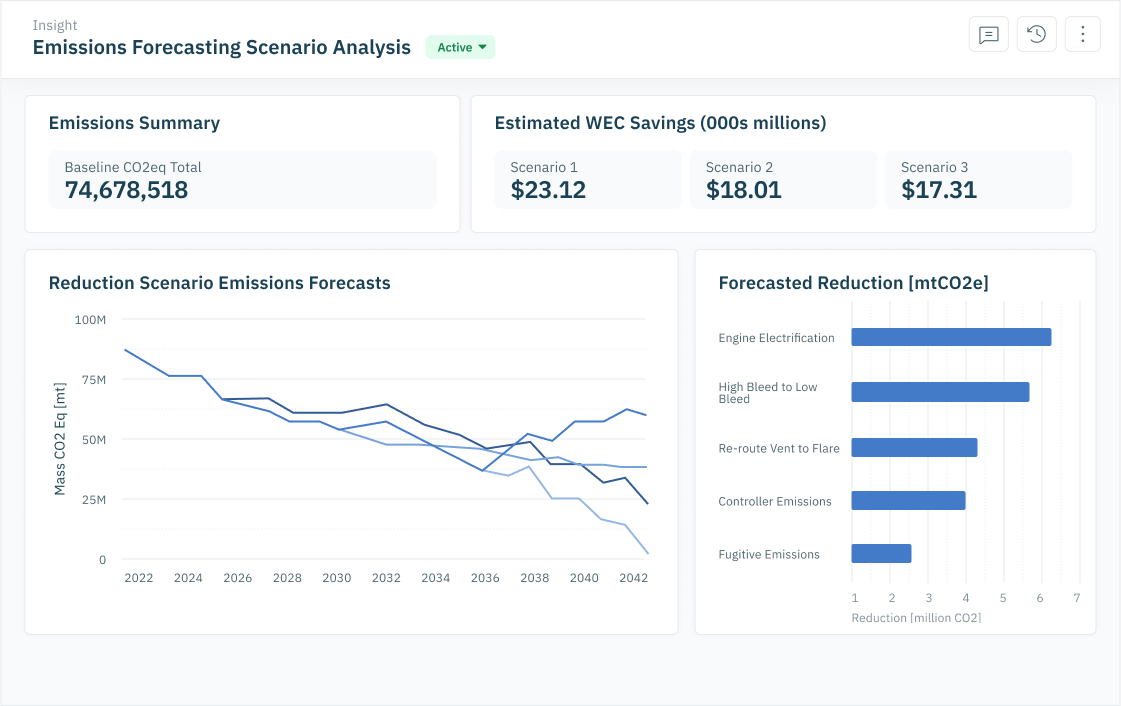Select the Scenario 2 savings value $18.01
The image size is (1121, 706).
[744, 190]
